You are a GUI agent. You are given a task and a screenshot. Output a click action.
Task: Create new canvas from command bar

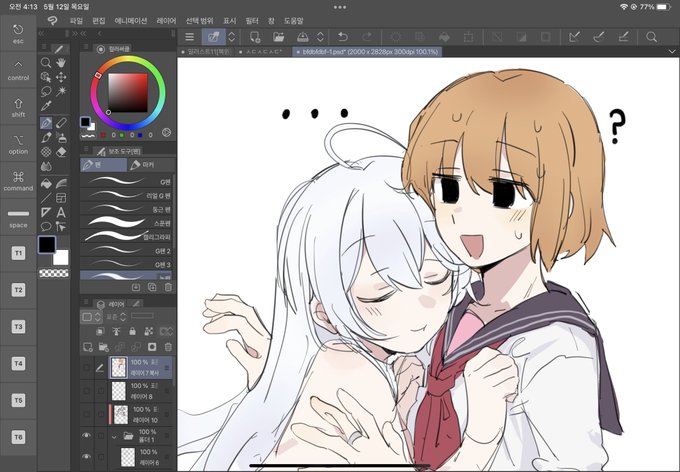coord(255,37)
